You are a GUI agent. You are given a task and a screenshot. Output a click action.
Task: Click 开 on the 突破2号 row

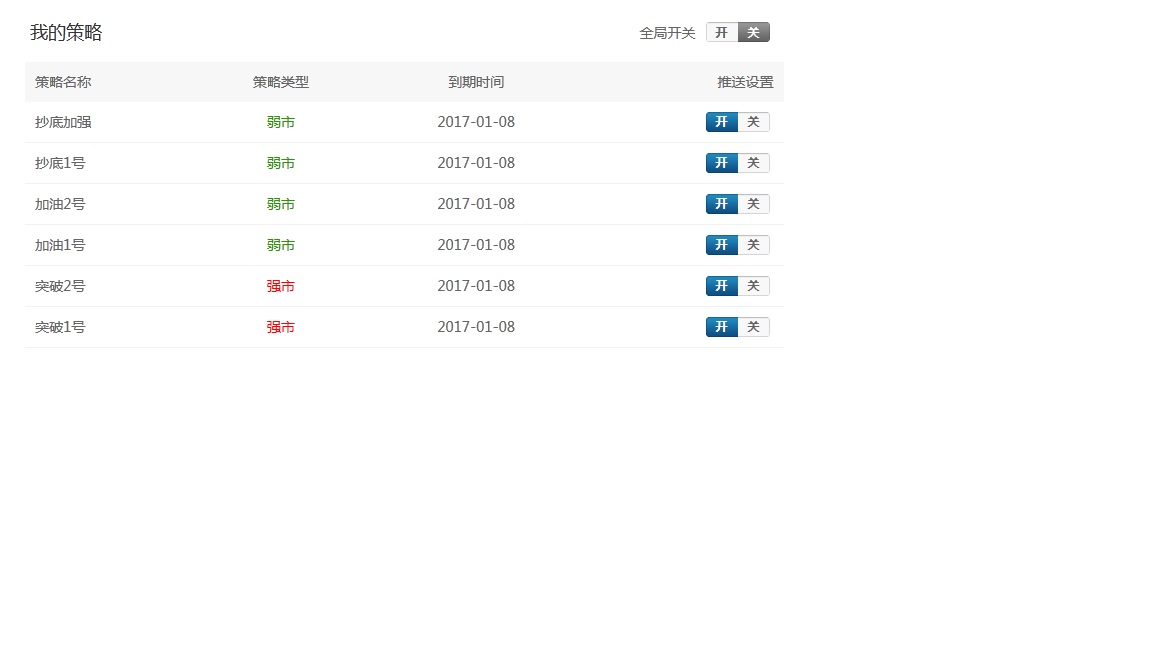click(x=722, y=286)
